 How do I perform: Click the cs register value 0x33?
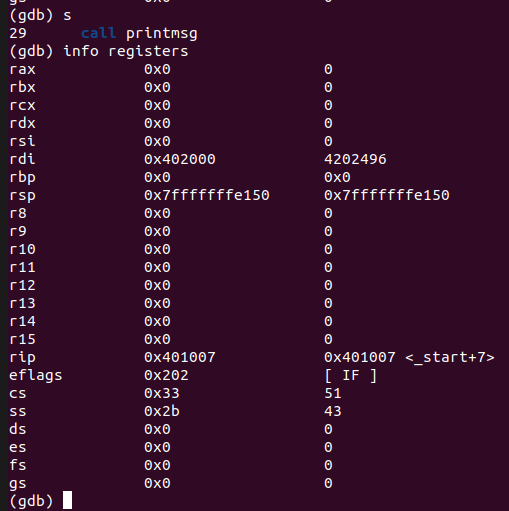coord(162,393)
